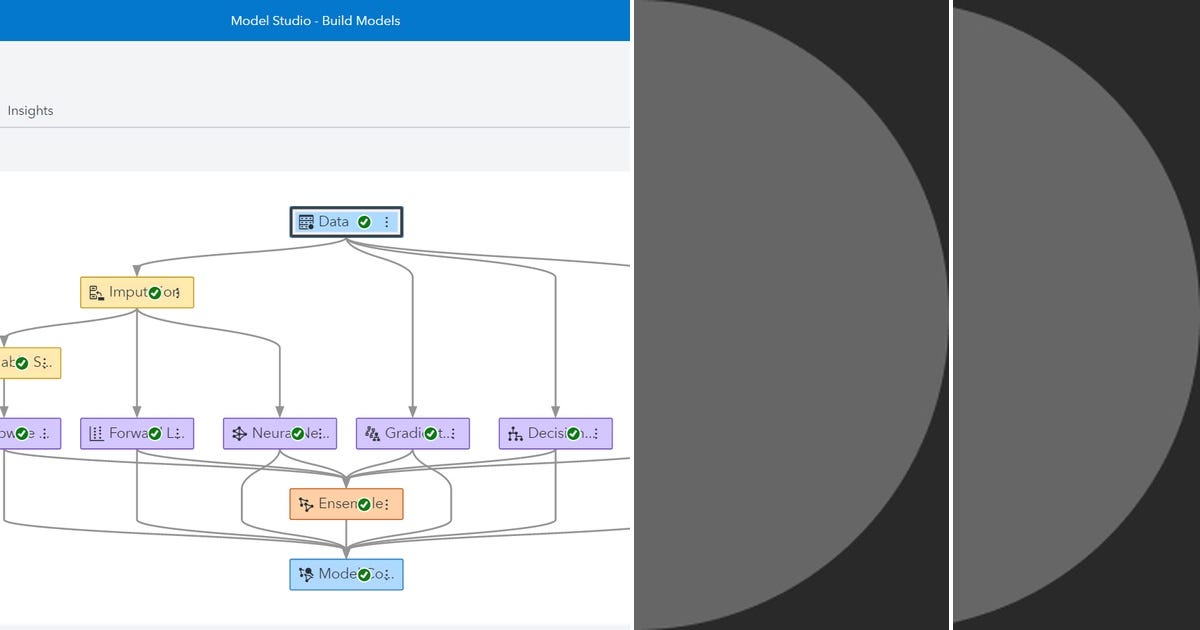Click the Gradient Boosting node icon
This screenshot has height=630, width=1200.
click(x=372, y=434)
